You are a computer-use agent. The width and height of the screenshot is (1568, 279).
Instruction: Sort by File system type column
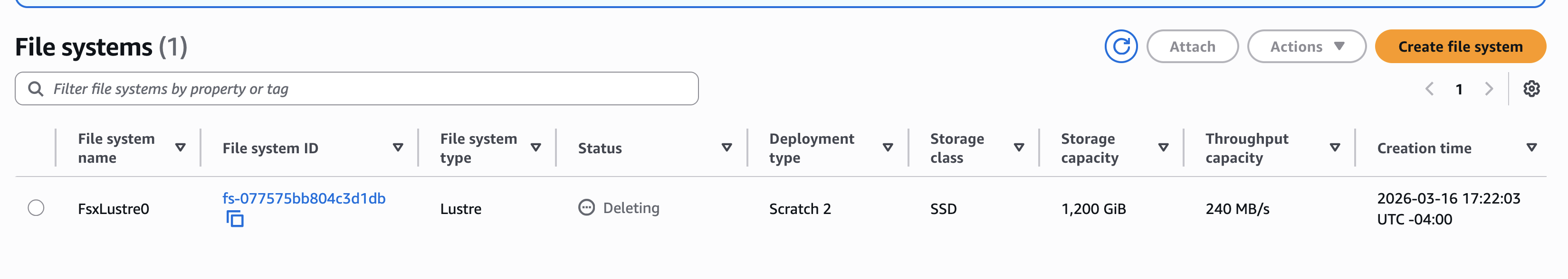(535, 148)
